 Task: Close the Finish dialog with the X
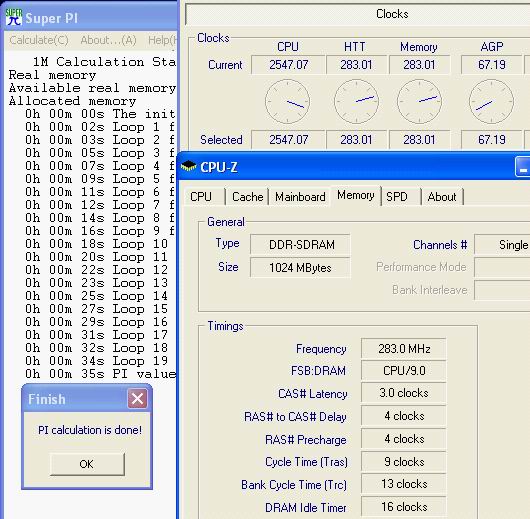coord(137,399)
